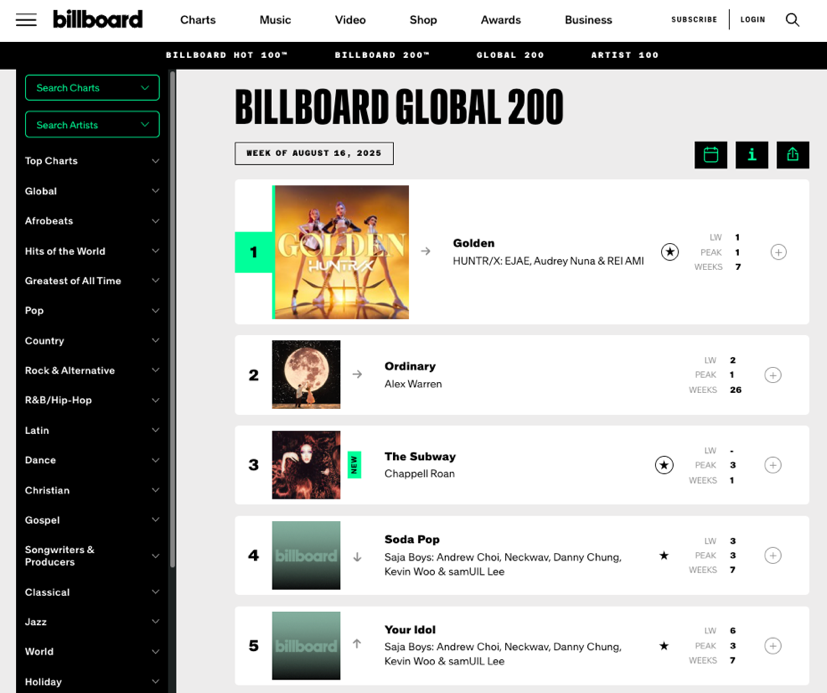Expand the Golden entry with plus button
The height and width of the screenshot is (693, 827).
[778, 252]
